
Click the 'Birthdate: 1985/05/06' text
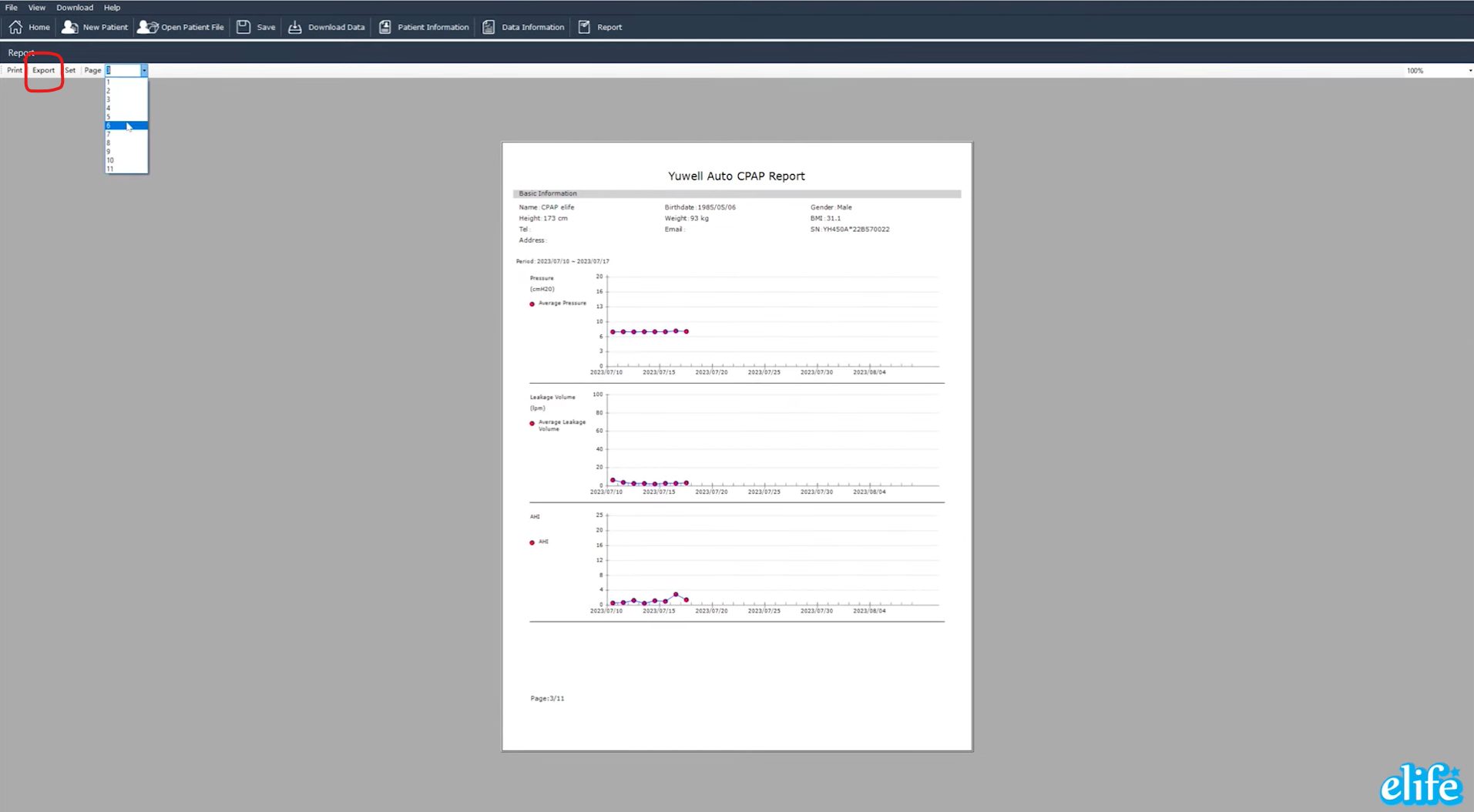click(700, 207)
